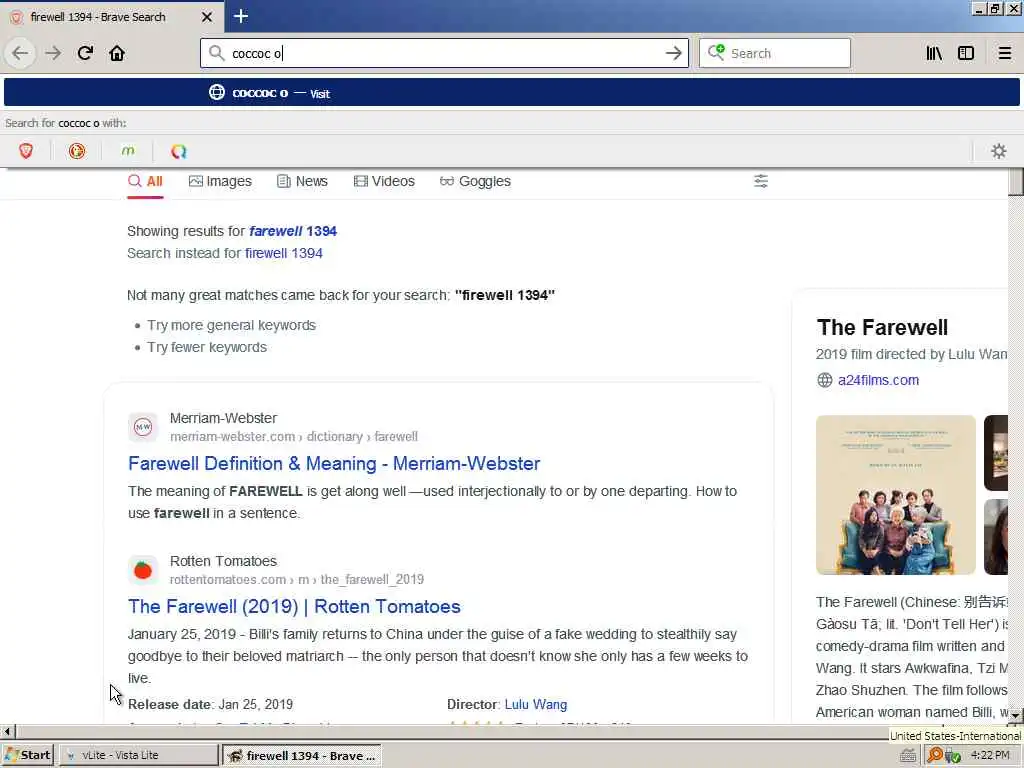Open the Lulu Wang director link

[536, 705]
